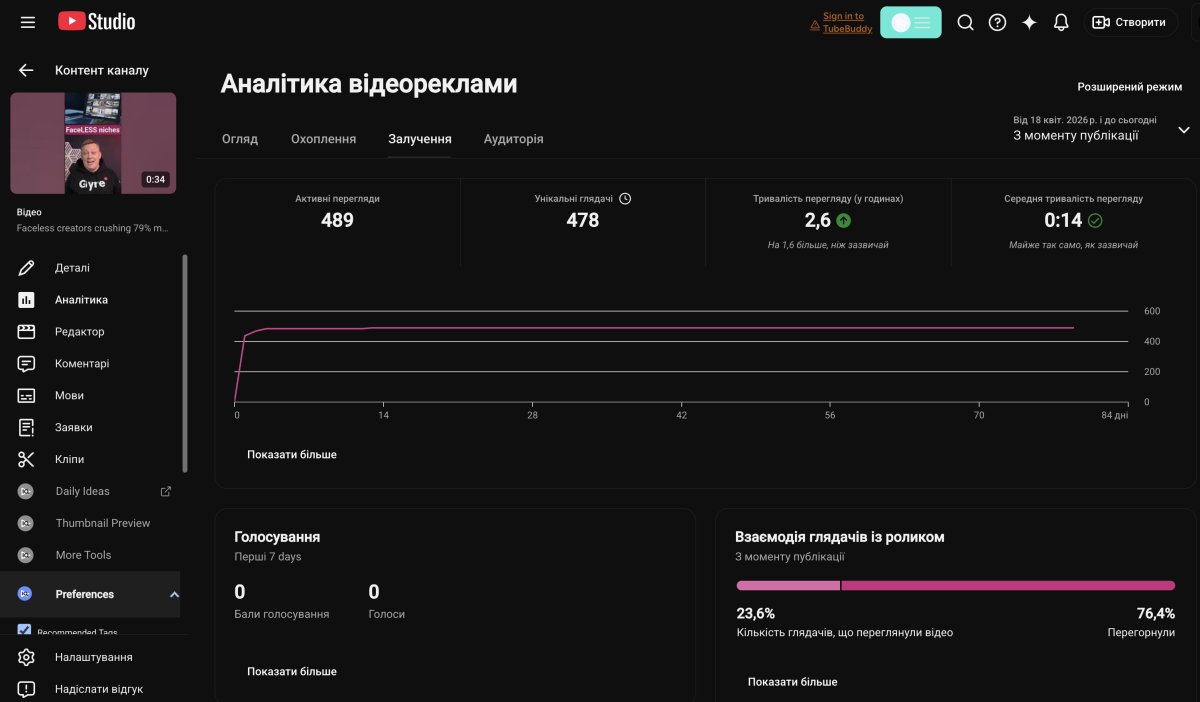Open Розширений режим
Screen dimensions: 1200x702
(1130, 87)
